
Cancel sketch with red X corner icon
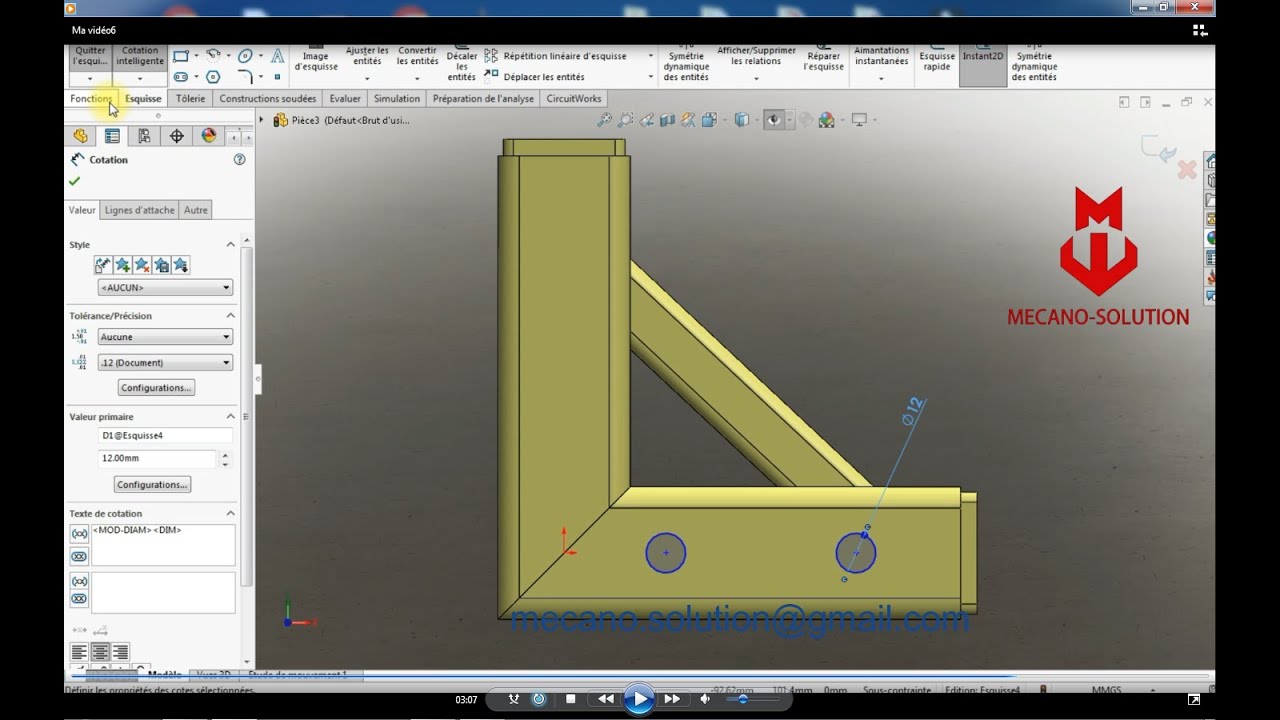[1187, 170]
